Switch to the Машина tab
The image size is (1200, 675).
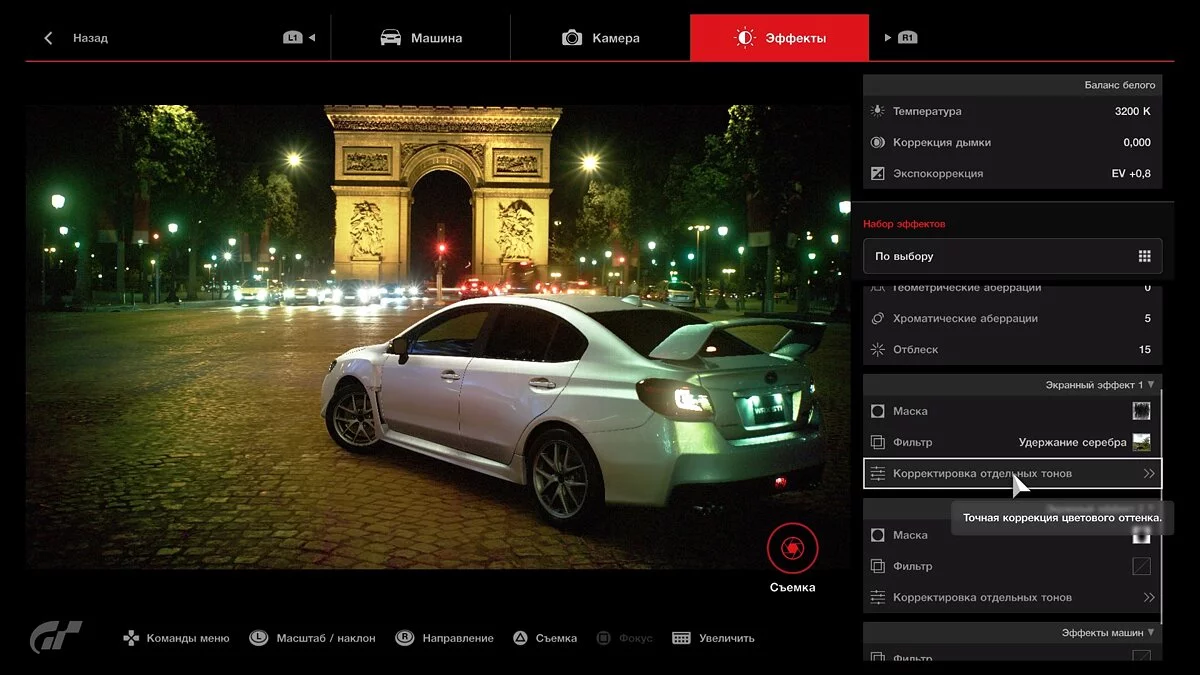click(x=421, y=38)
